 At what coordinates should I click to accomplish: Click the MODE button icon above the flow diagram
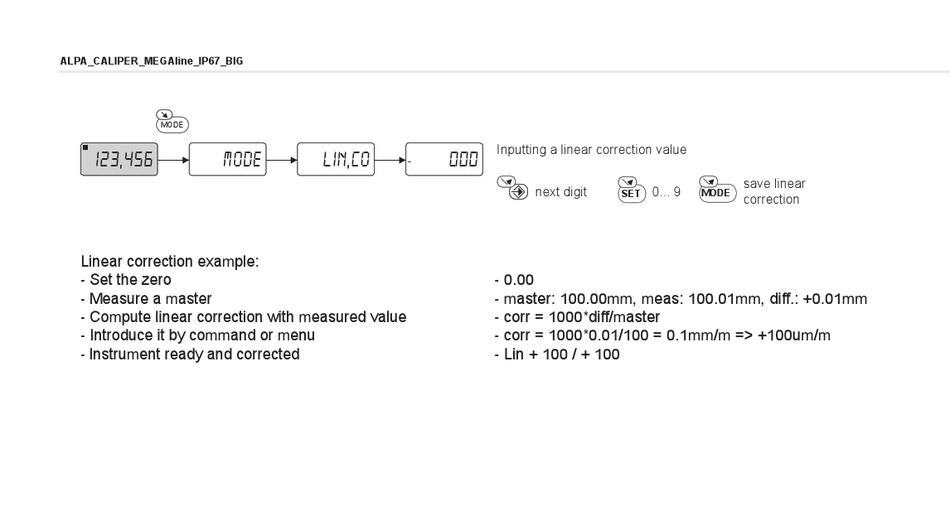172,121
